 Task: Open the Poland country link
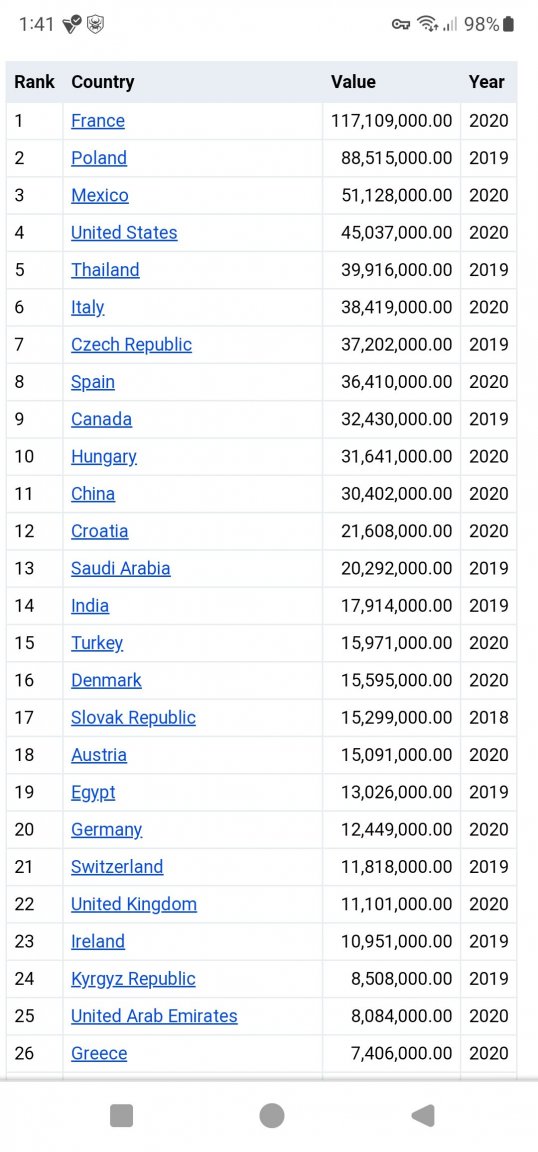point(98,158)
